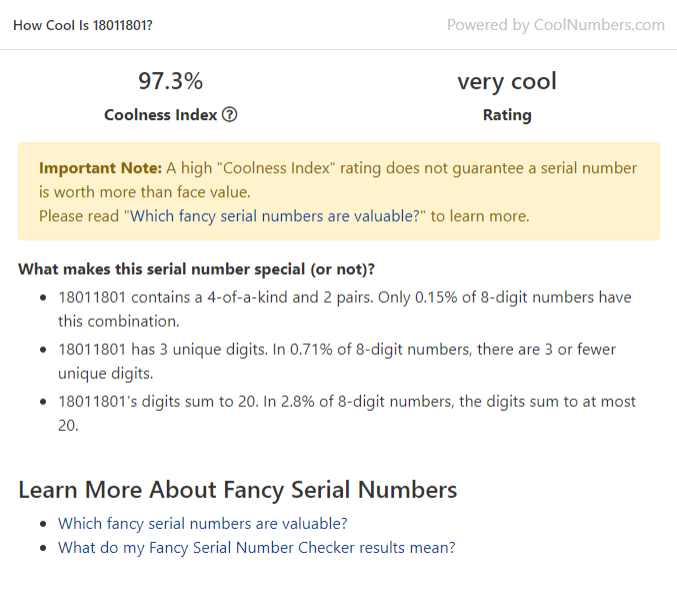Click the "Coolness Index" label
Image resolution: width=677 pixels, height=593 pixels.
point(161,115)
